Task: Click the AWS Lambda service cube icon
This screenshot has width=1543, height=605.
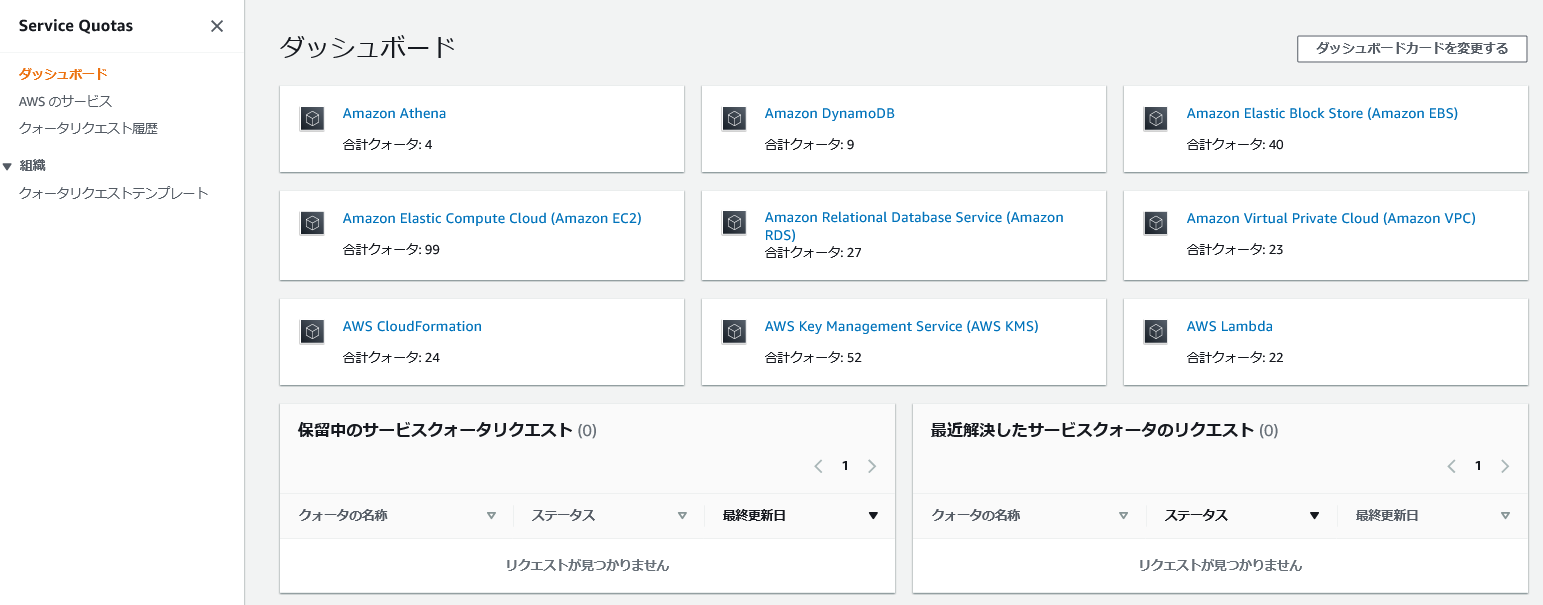Action: [1156, 332]
